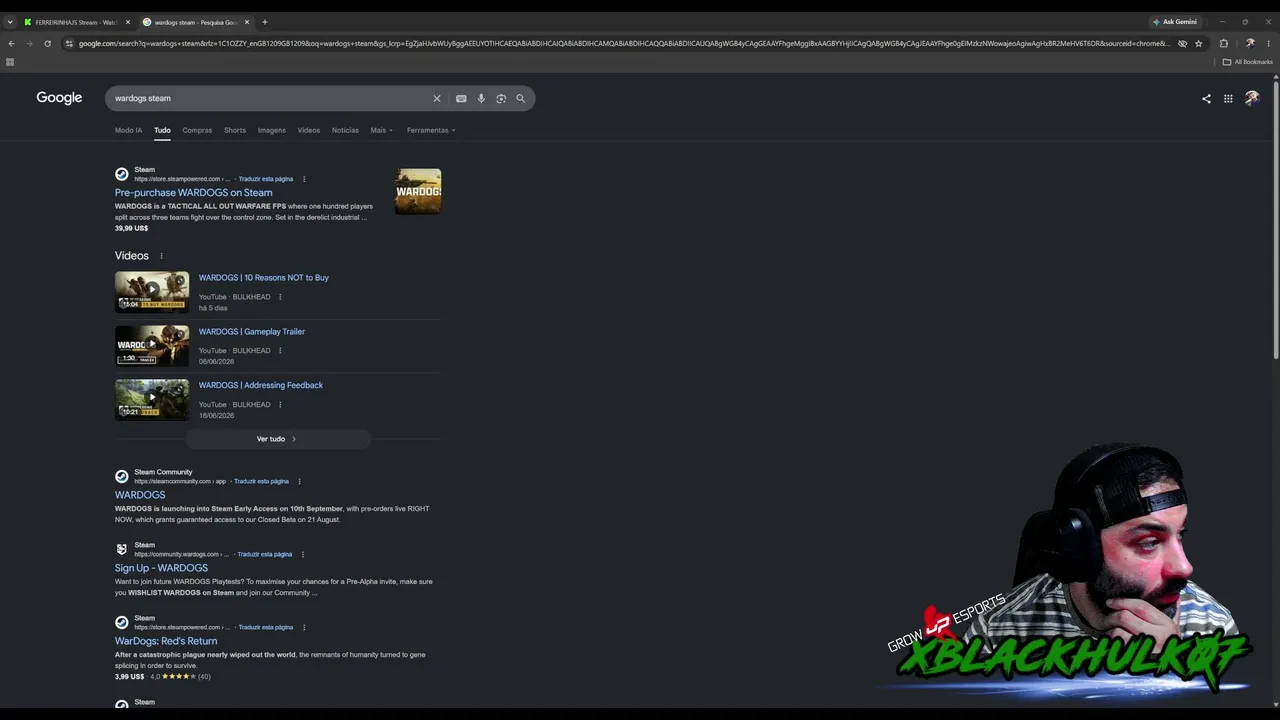Go to the Google homepage logo

tap(59, 98)
